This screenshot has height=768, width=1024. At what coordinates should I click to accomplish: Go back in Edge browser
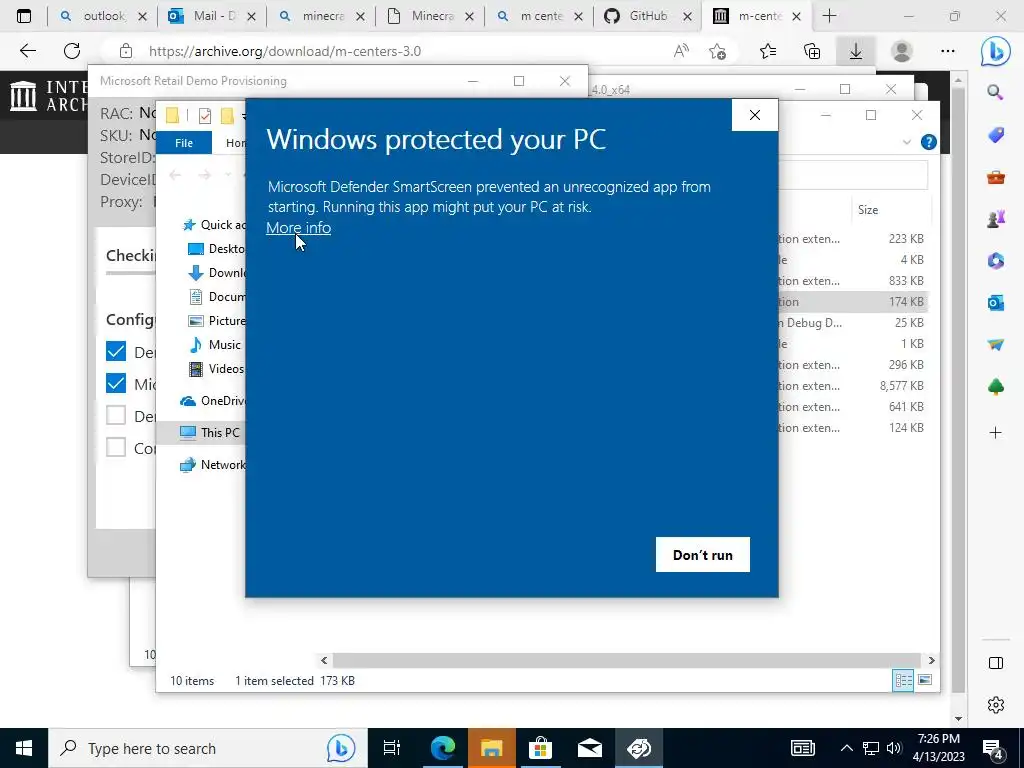(27, 51)
